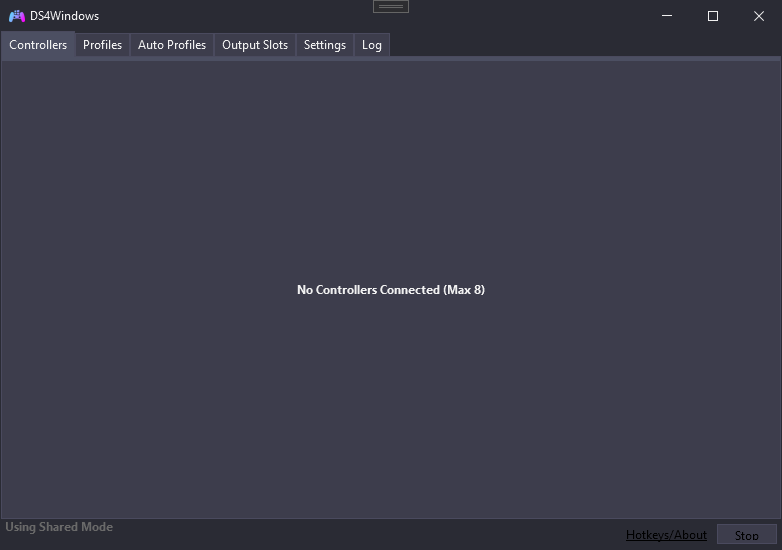This screenshot has width=782, height=550.
Task: Click the DS4Windows controller icon
Action: click(17, 16)
